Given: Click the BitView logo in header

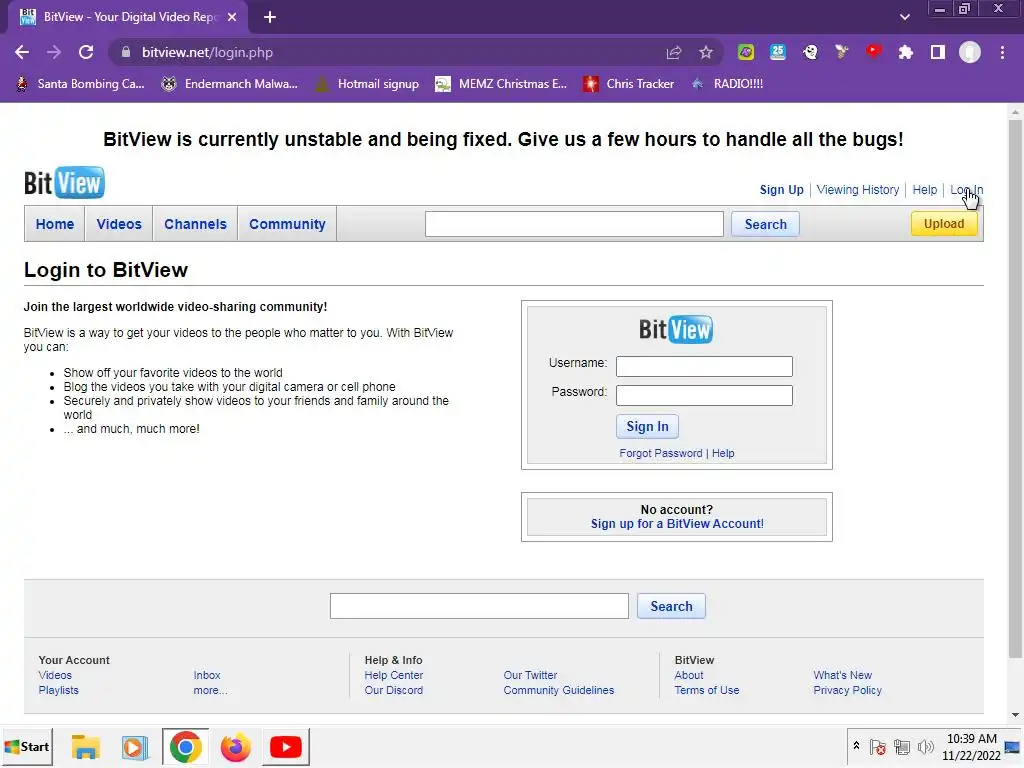Looking at the screenshot, I should [x=64, y=183].
